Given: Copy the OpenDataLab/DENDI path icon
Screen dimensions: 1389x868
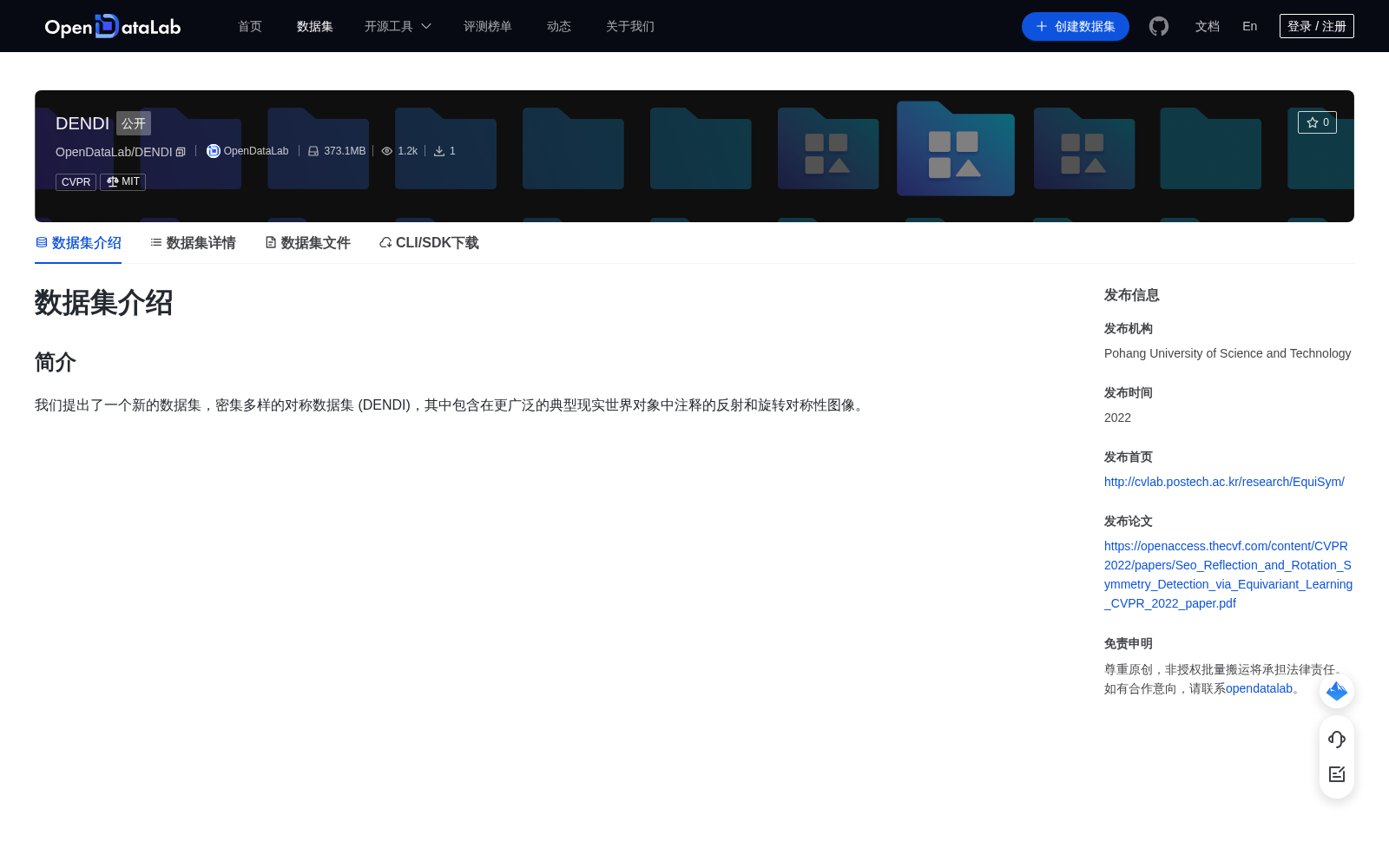Looking at the screenshot, I should pyautogui.click(x=181, y=152).
